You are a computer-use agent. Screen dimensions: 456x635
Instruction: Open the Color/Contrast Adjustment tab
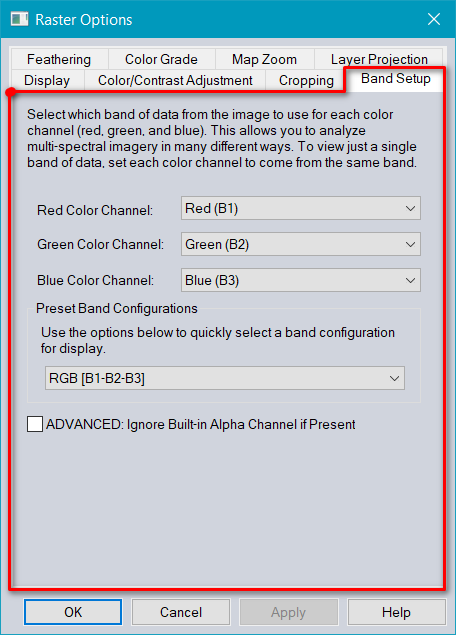click(175, 80)
